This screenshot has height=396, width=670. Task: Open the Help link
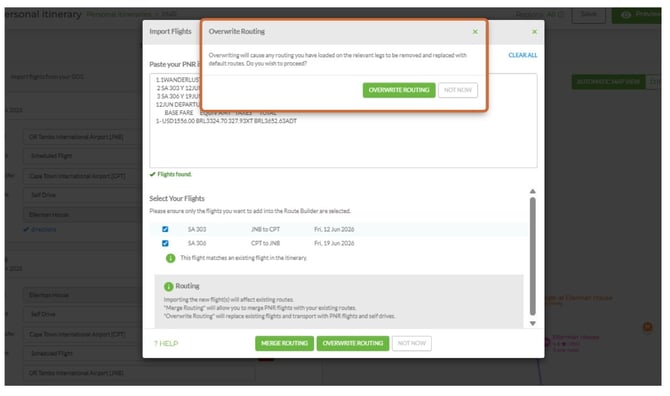coord(166,344)
